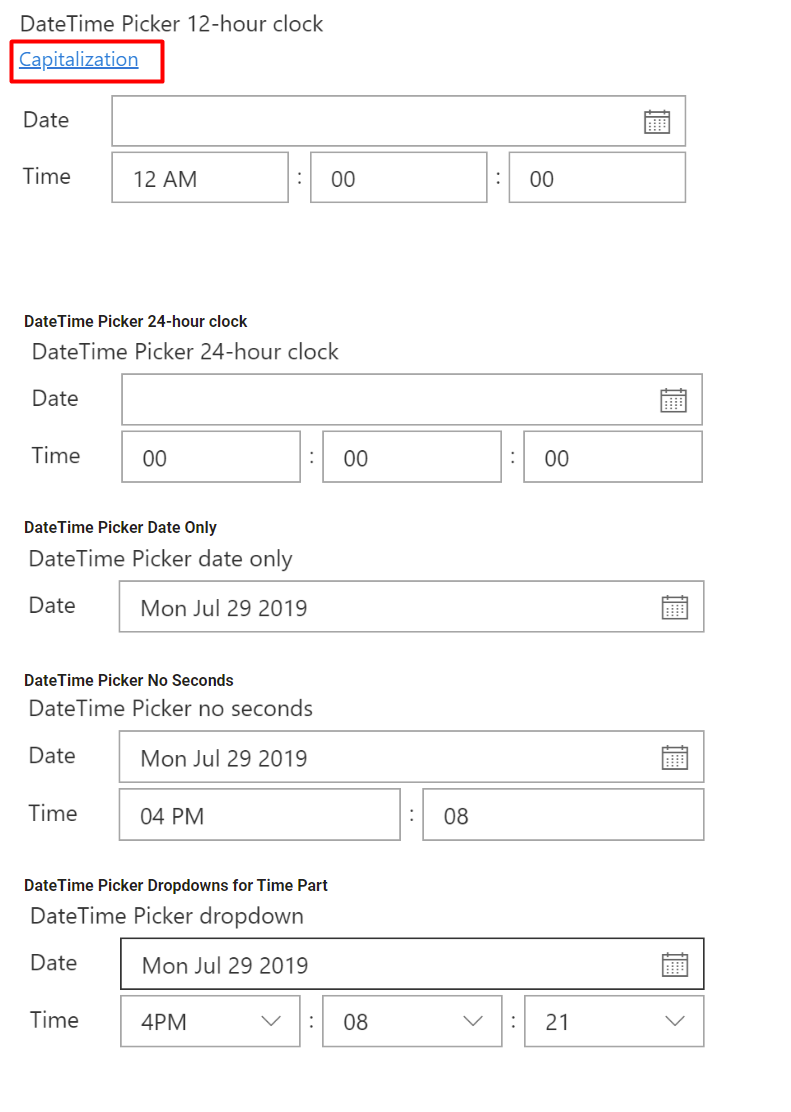Expand the 4PM hour dropdown
791x1112 pixels.
[x=271, y=1021]
